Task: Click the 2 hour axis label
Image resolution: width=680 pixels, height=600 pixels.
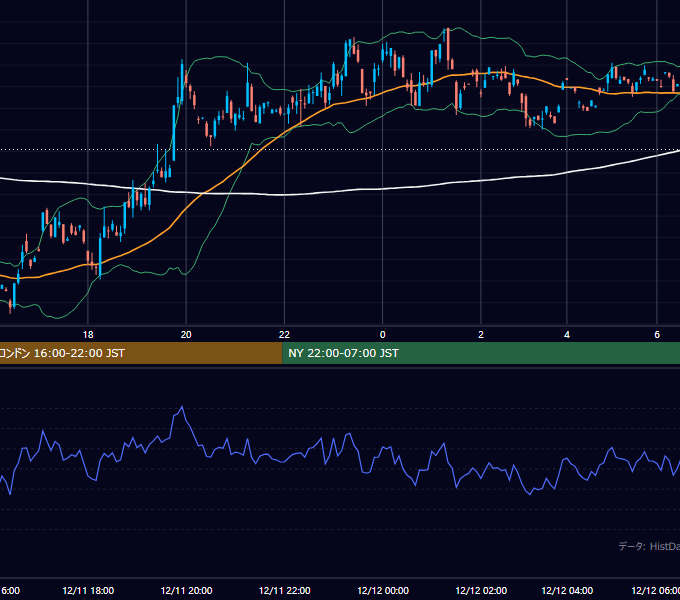Action: [481, 335]
